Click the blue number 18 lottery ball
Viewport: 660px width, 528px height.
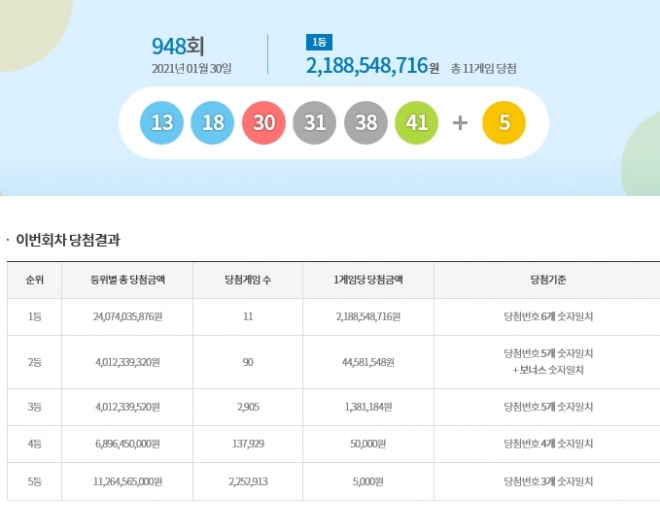(x=213, y=123)
